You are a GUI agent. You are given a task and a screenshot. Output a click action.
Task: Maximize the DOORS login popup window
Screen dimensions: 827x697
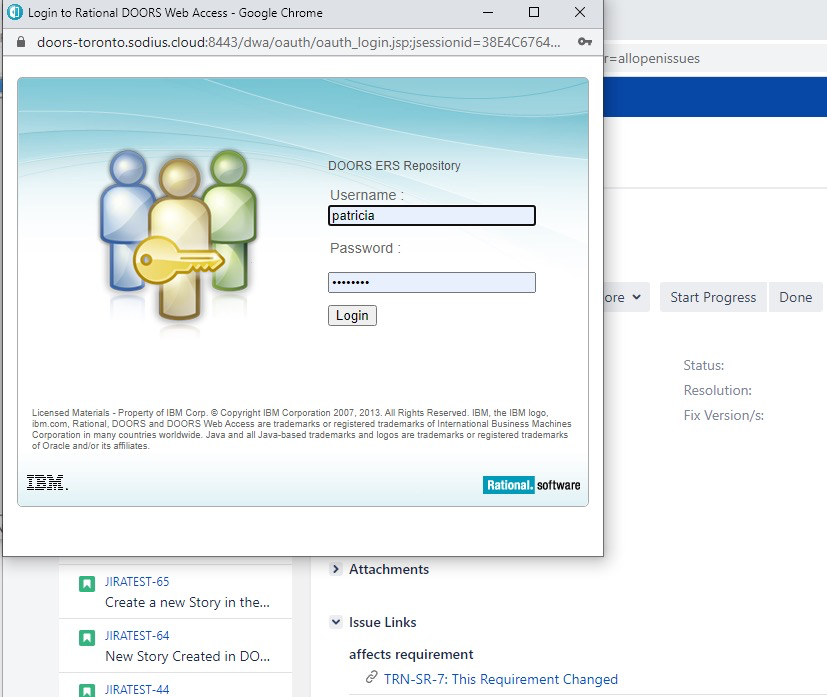(x=534, y=13)
